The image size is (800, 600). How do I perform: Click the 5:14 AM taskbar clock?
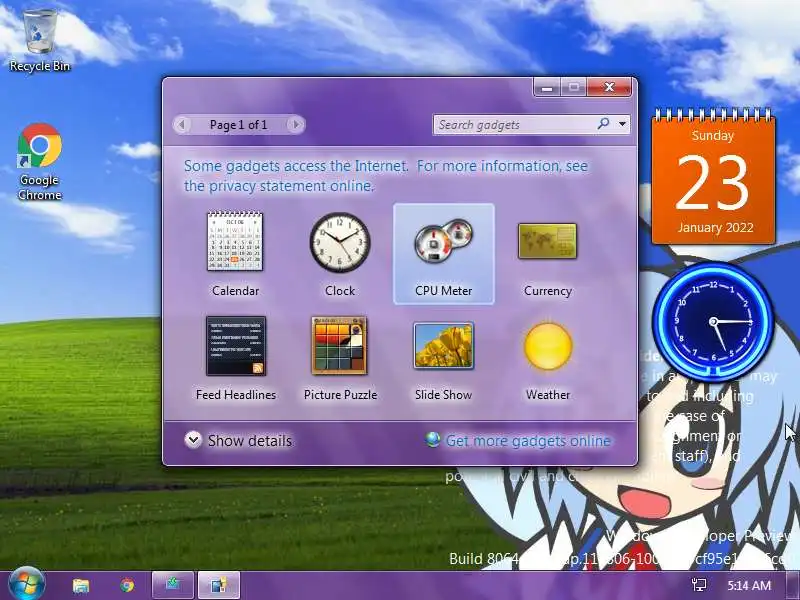(749, 585)
